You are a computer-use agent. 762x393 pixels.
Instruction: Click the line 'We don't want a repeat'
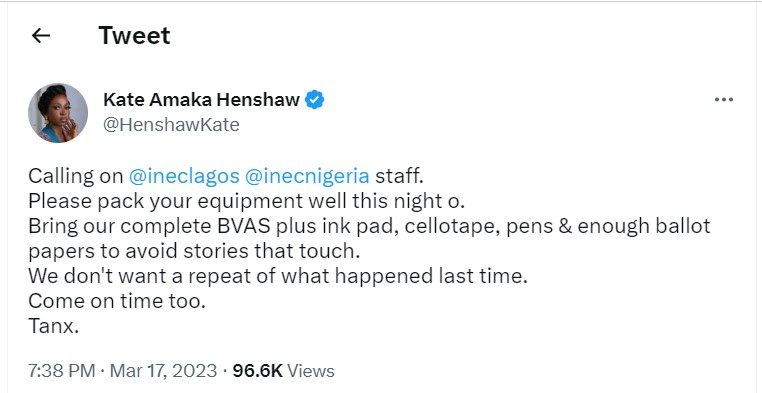277,276
